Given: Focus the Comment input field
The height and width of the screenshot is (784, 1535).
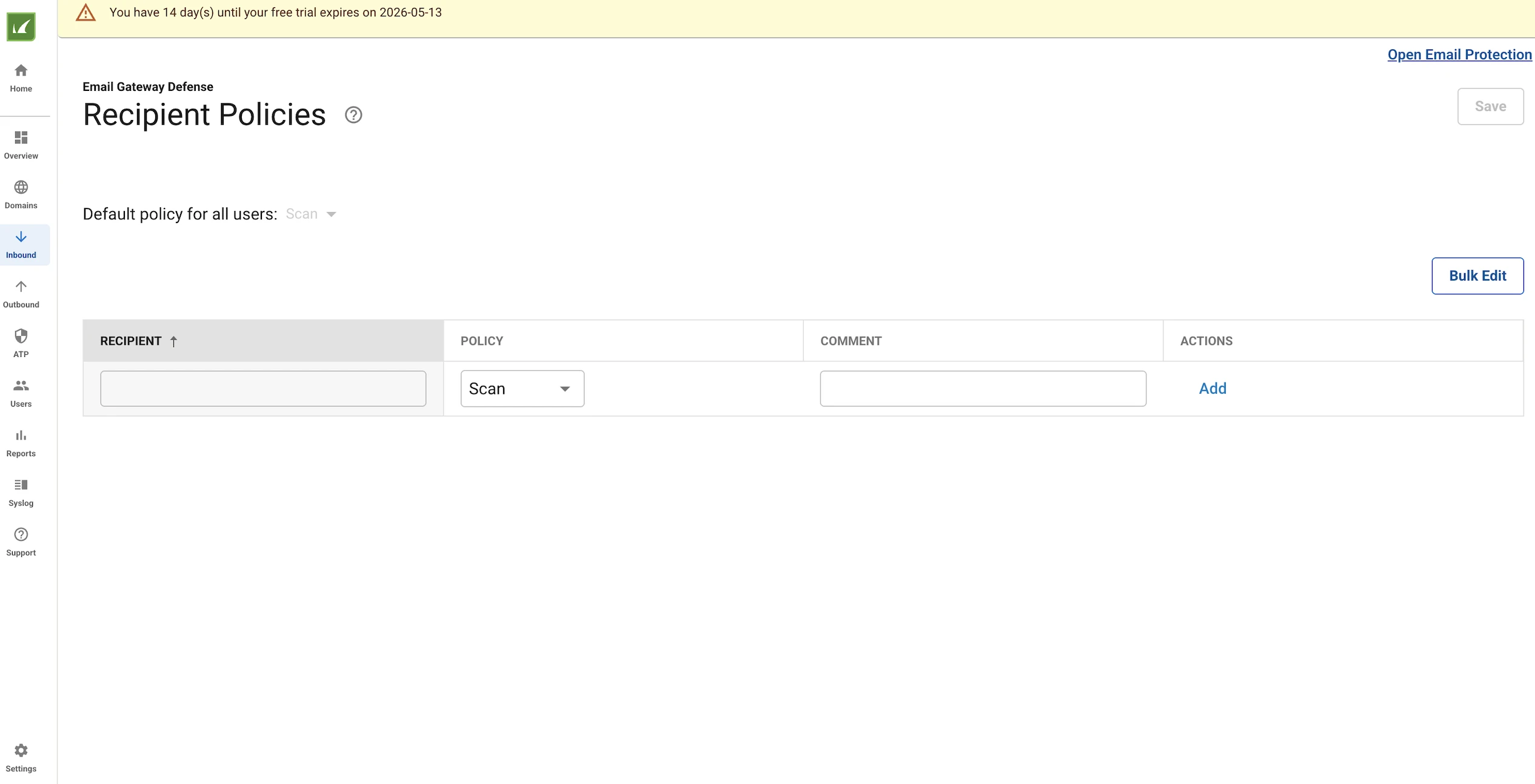Looking at the screenshot, I should 983,388.
